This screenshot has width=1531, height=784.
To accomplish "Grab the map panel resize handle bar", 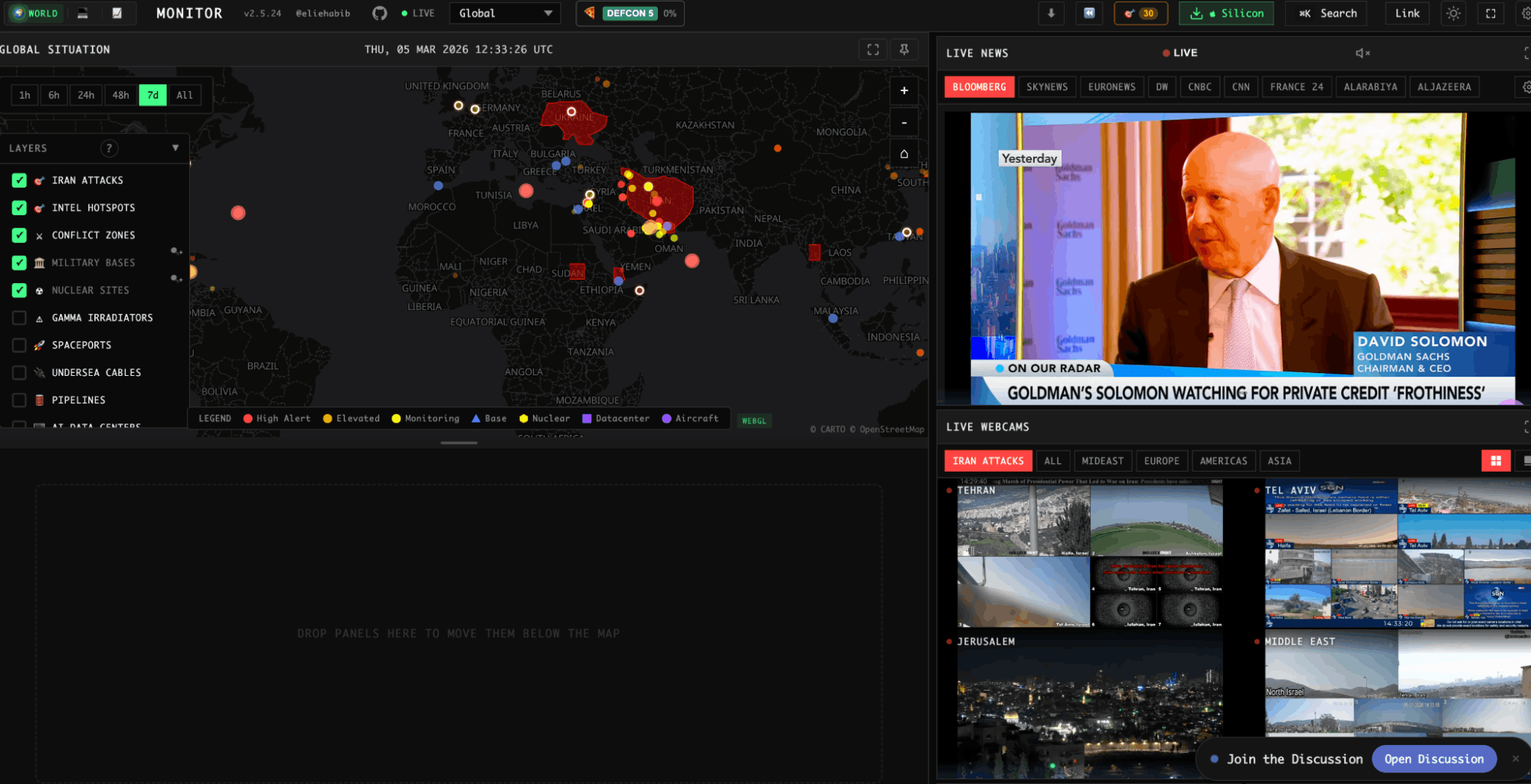I will click(459, 443).
